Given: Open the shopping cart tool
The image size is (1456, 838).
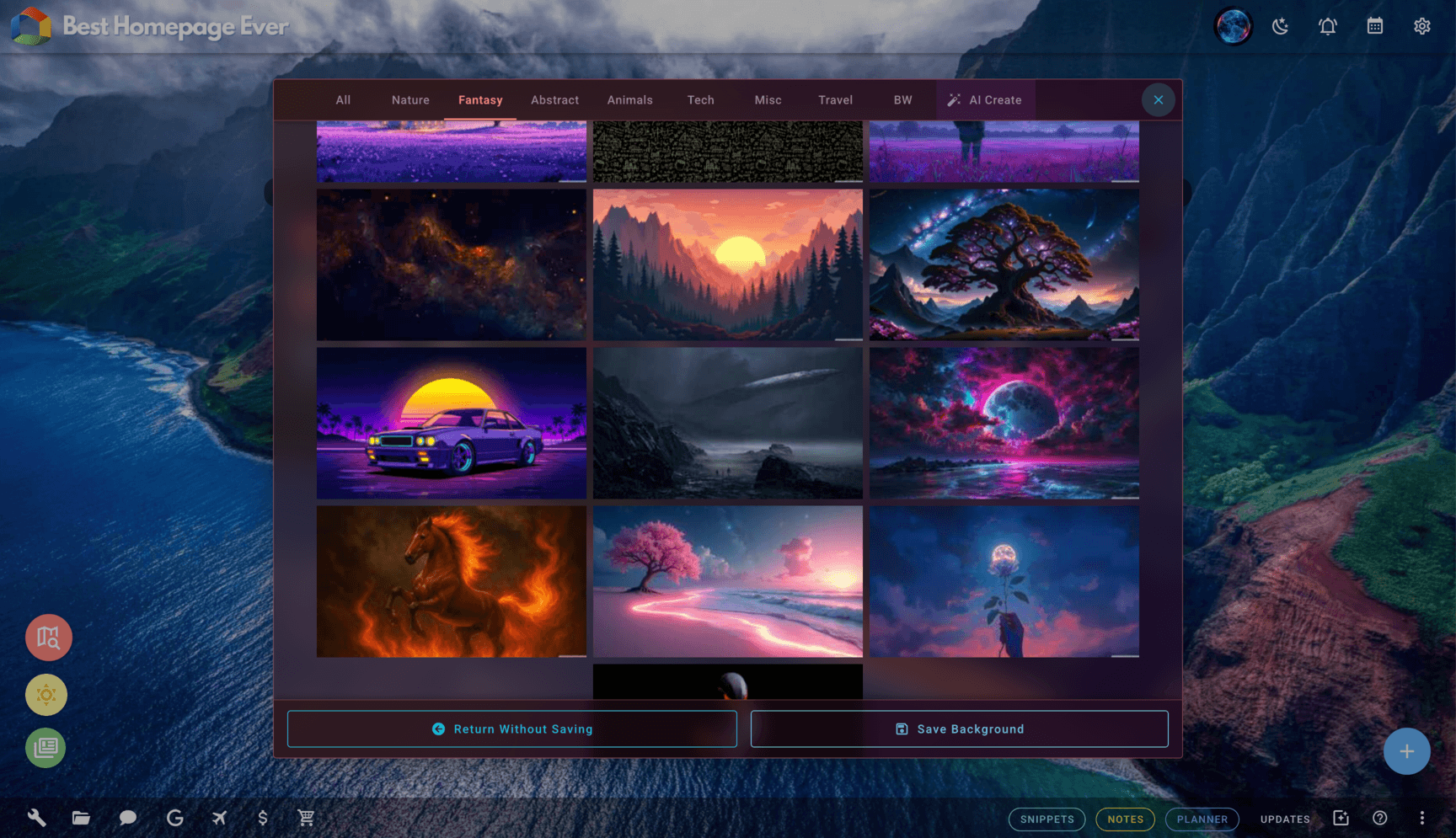Looking at the screenshot, I should pos(307,818).
